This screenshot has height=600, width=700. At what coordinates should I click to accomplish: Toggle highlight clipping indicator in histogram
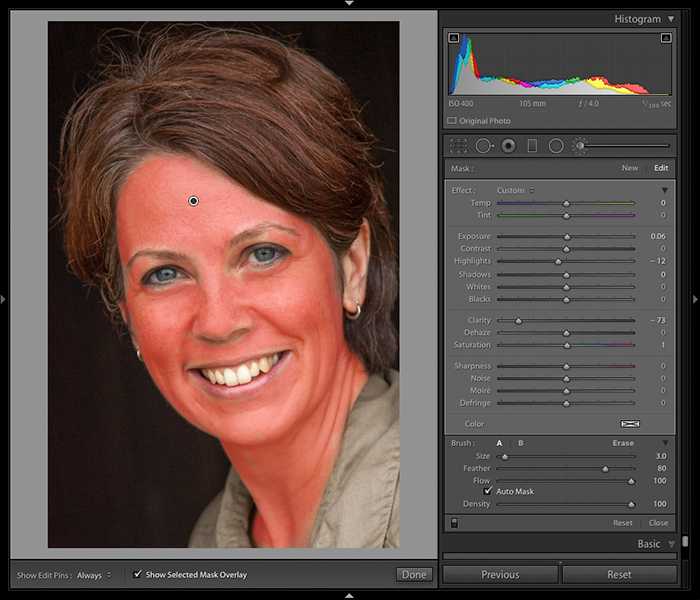666,38
